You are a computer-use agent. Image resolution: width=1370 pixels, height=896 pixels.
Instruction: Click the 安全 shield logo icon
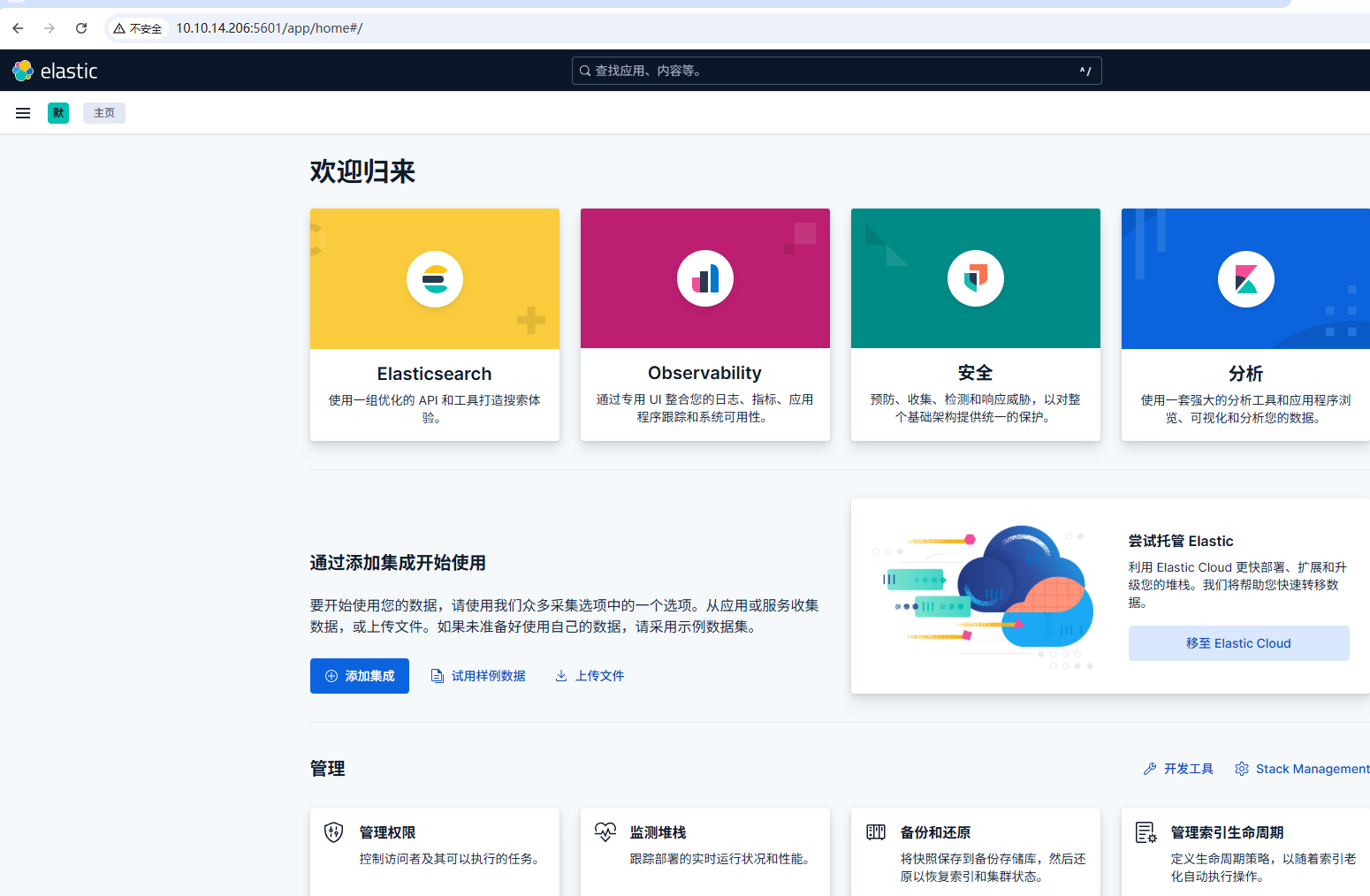(976, 279)
